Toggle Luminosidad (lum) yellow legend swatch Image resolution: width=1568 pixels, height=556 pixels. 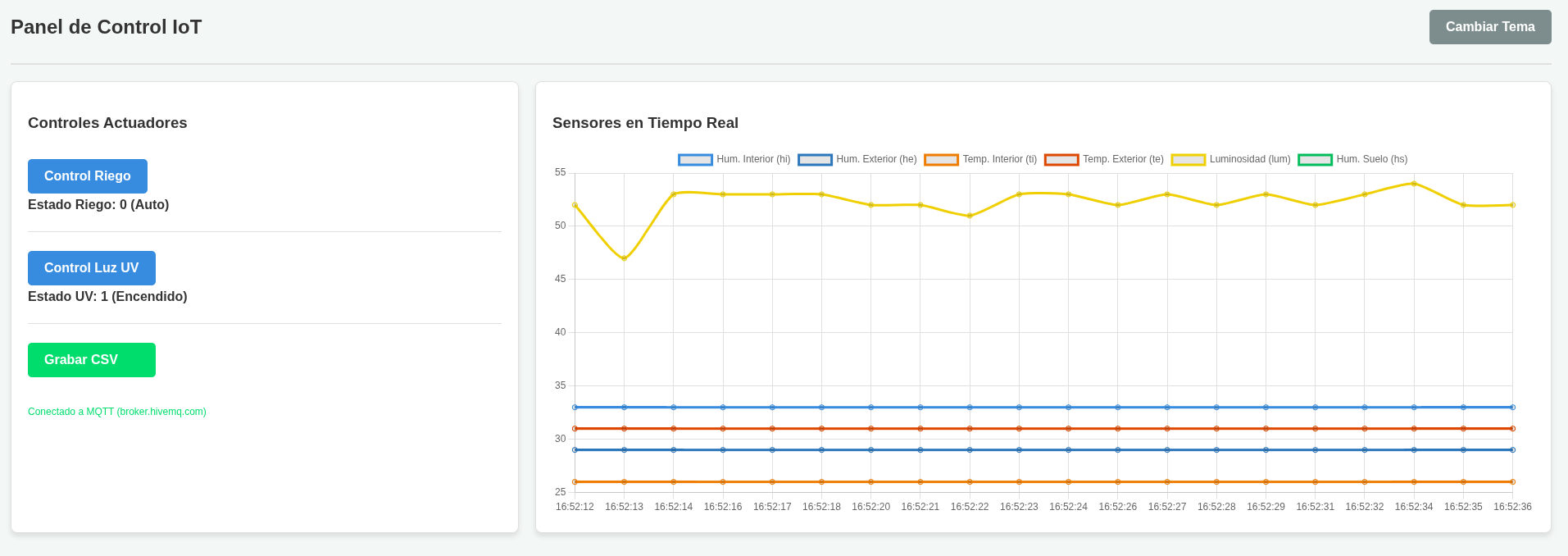pos(1188,160)
